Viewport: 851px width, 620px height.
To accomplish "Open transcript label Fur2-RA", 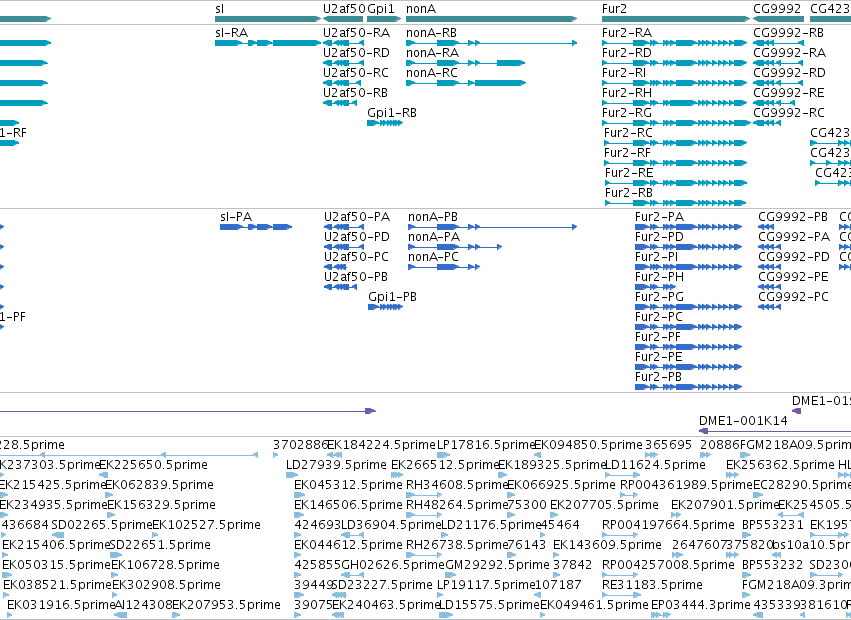I will tap(627, 33).
